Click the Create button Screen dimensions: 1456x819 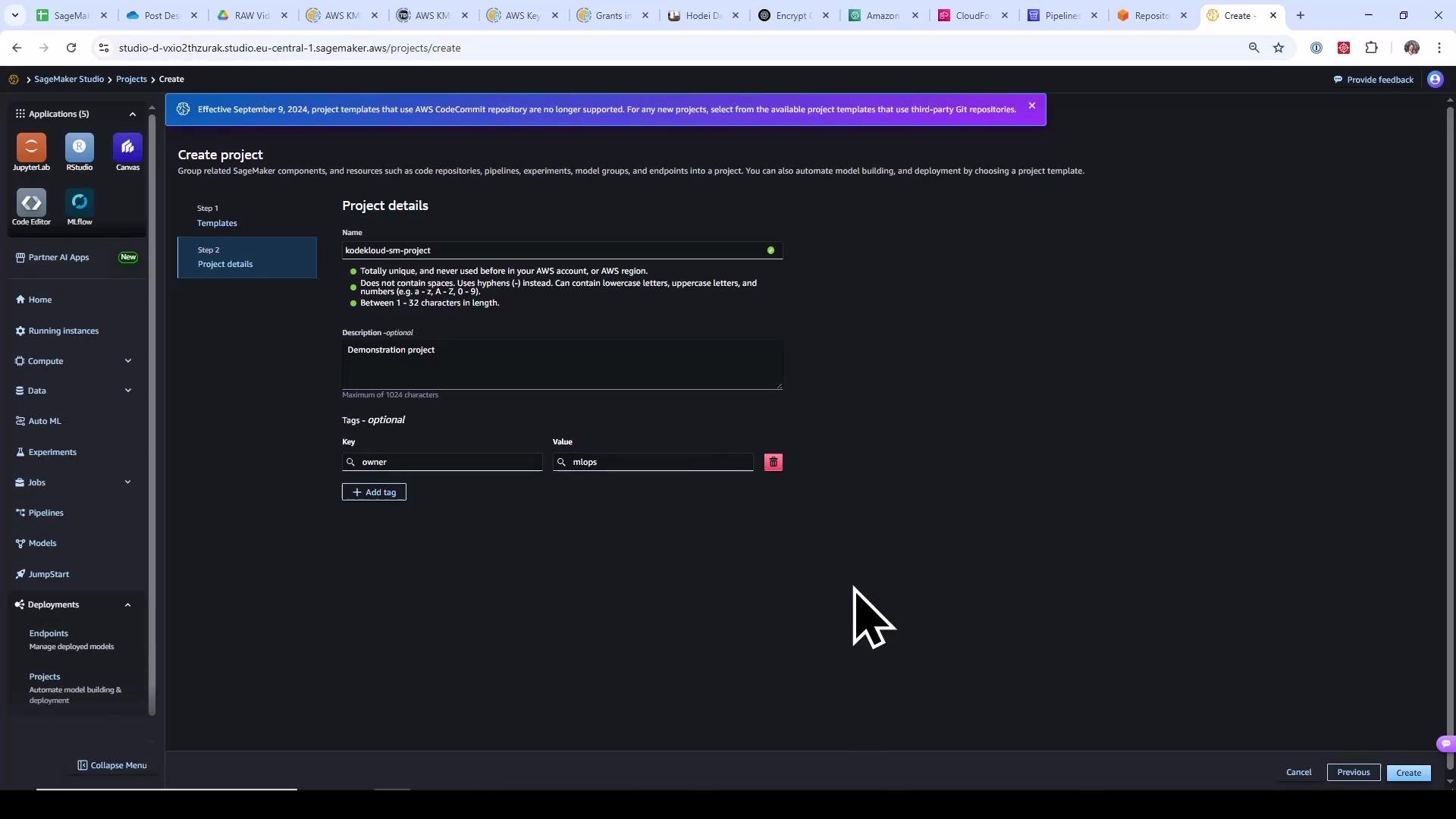tap(1409, 773)
